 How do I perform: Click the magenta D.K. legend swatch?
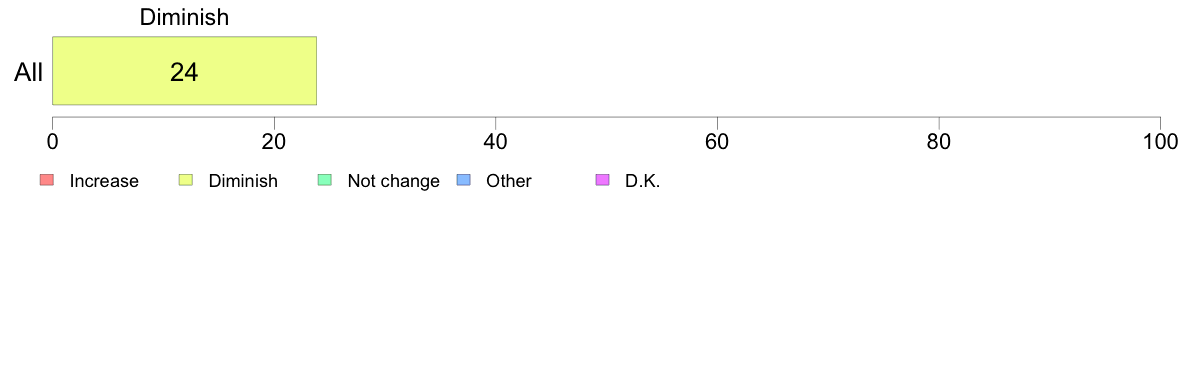pos(602,180)
